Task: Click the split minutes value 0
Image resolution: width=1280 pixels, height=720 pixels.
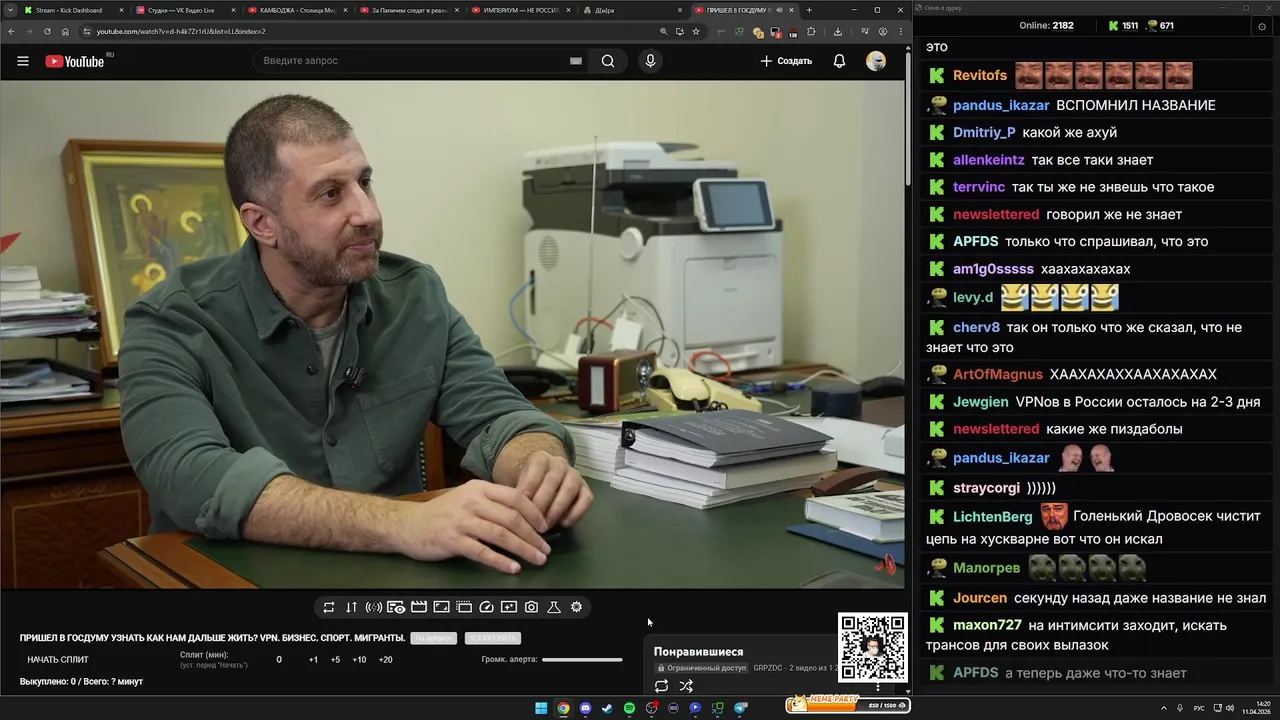Action: [279, 660]
